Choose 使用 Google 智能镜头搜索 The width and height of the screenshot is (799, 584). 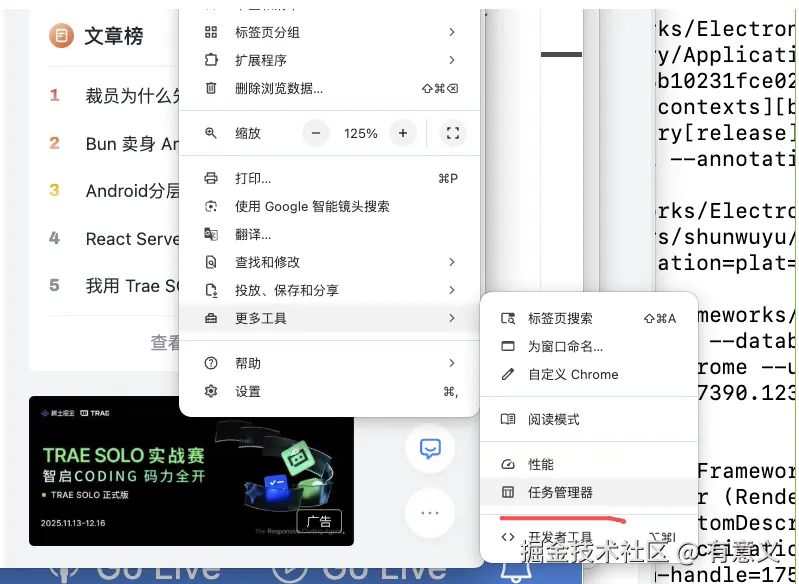(x=329, y=206)
